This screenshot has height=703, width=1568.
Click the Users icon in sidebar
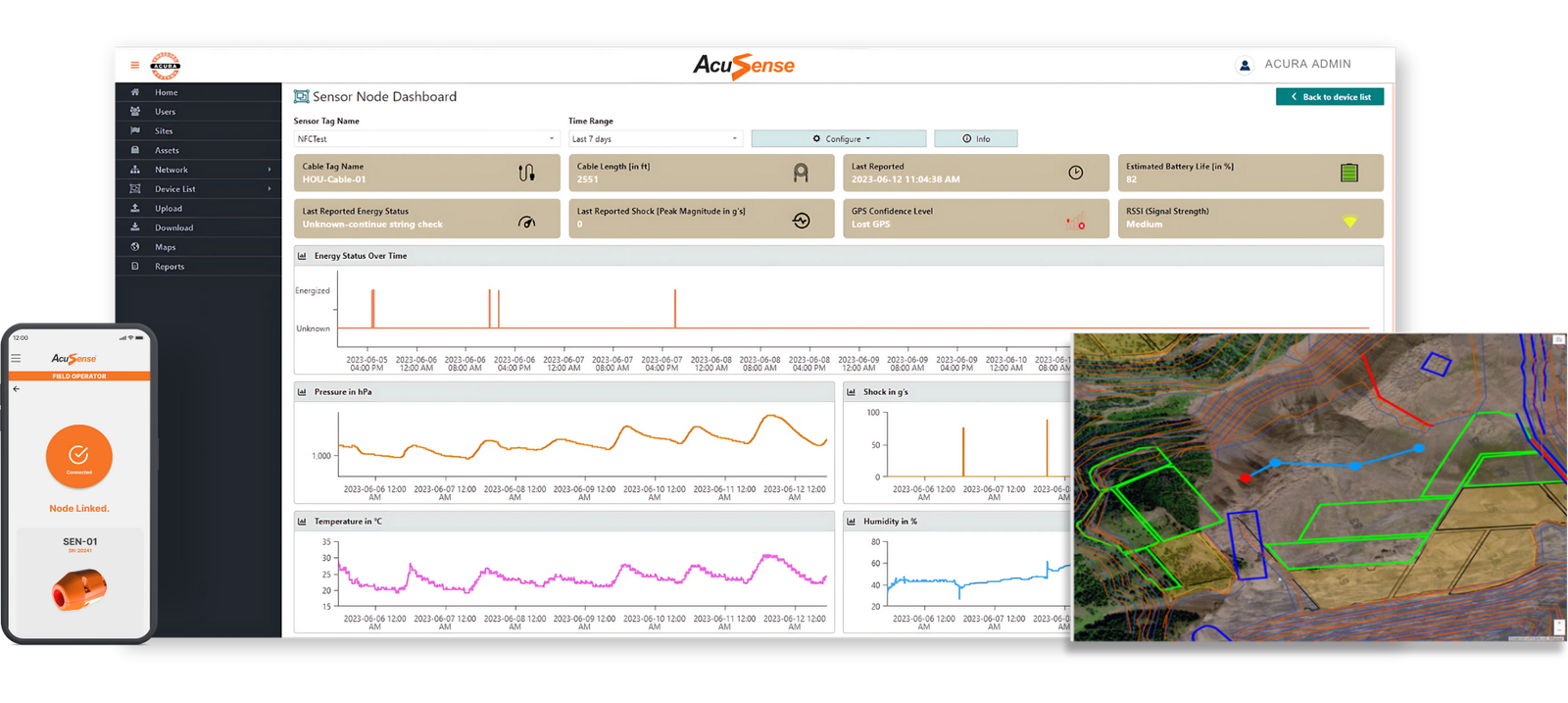coord(135,112)
